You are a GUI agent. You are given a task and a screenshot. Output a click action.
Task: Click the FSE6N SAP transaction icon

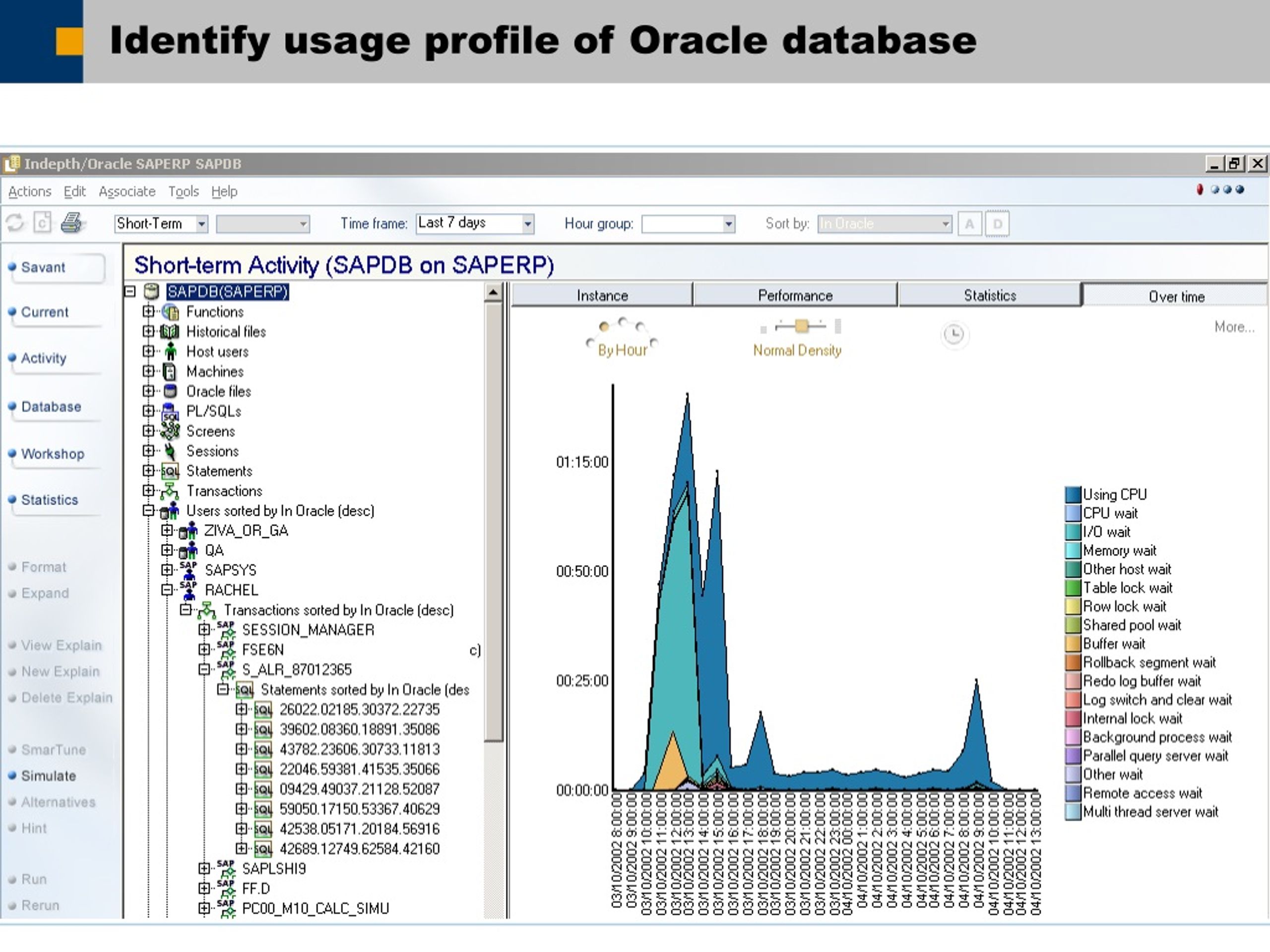(226, 650)
